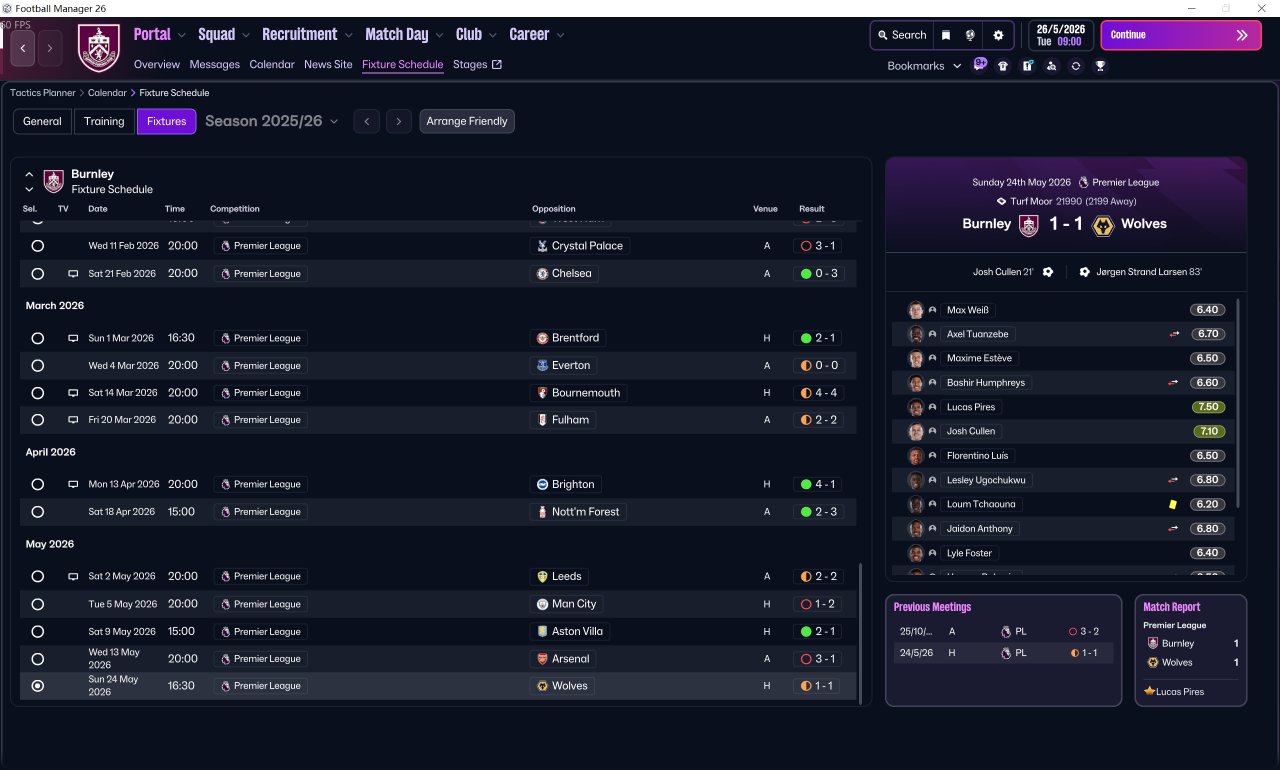Click the scouting search icon in bookmarks bar
Image resolution: width=1280 pixels, height=770 pixels.
click(x=1051, y=66)
